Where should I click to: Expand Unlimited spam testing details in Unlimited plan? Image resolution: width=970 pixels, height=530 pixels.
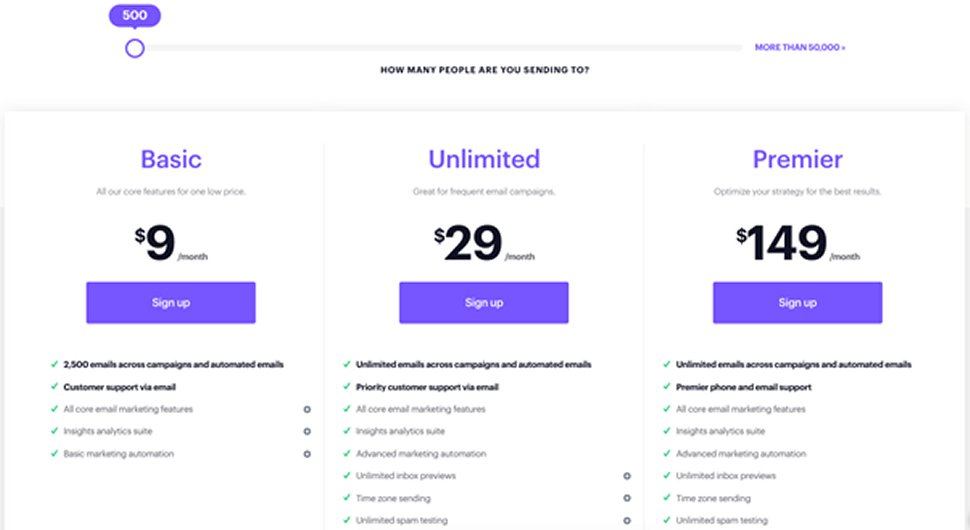pyautogui.click(x=627, y=520)
